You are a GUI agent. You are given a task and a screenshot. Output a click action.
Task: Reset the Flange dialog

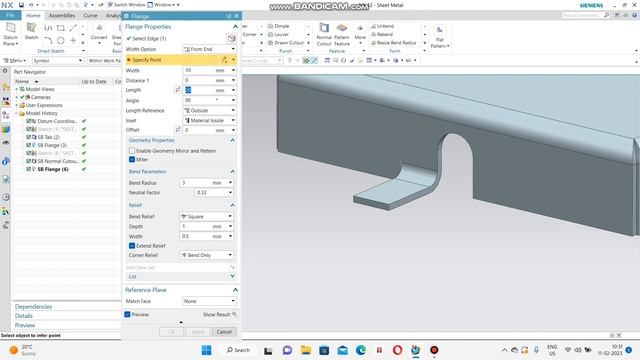[229, 16]
